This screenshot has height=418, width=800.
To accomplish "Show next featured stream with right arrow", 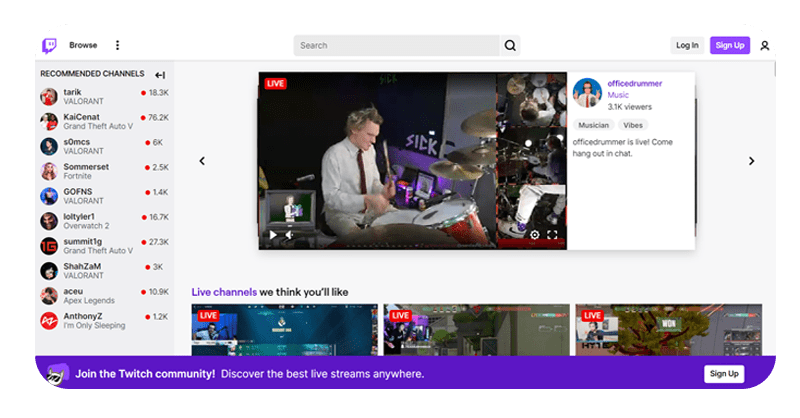I will pyautogui.click(x=751, y=161).
